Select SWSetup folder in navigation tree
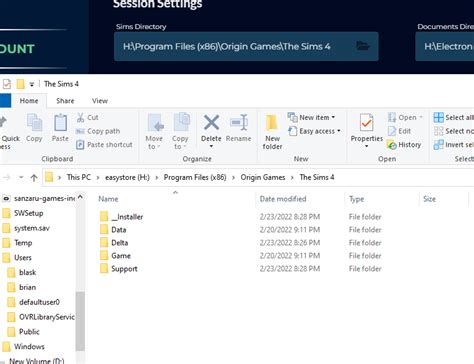474x364 pixels. tap(29, 213)
